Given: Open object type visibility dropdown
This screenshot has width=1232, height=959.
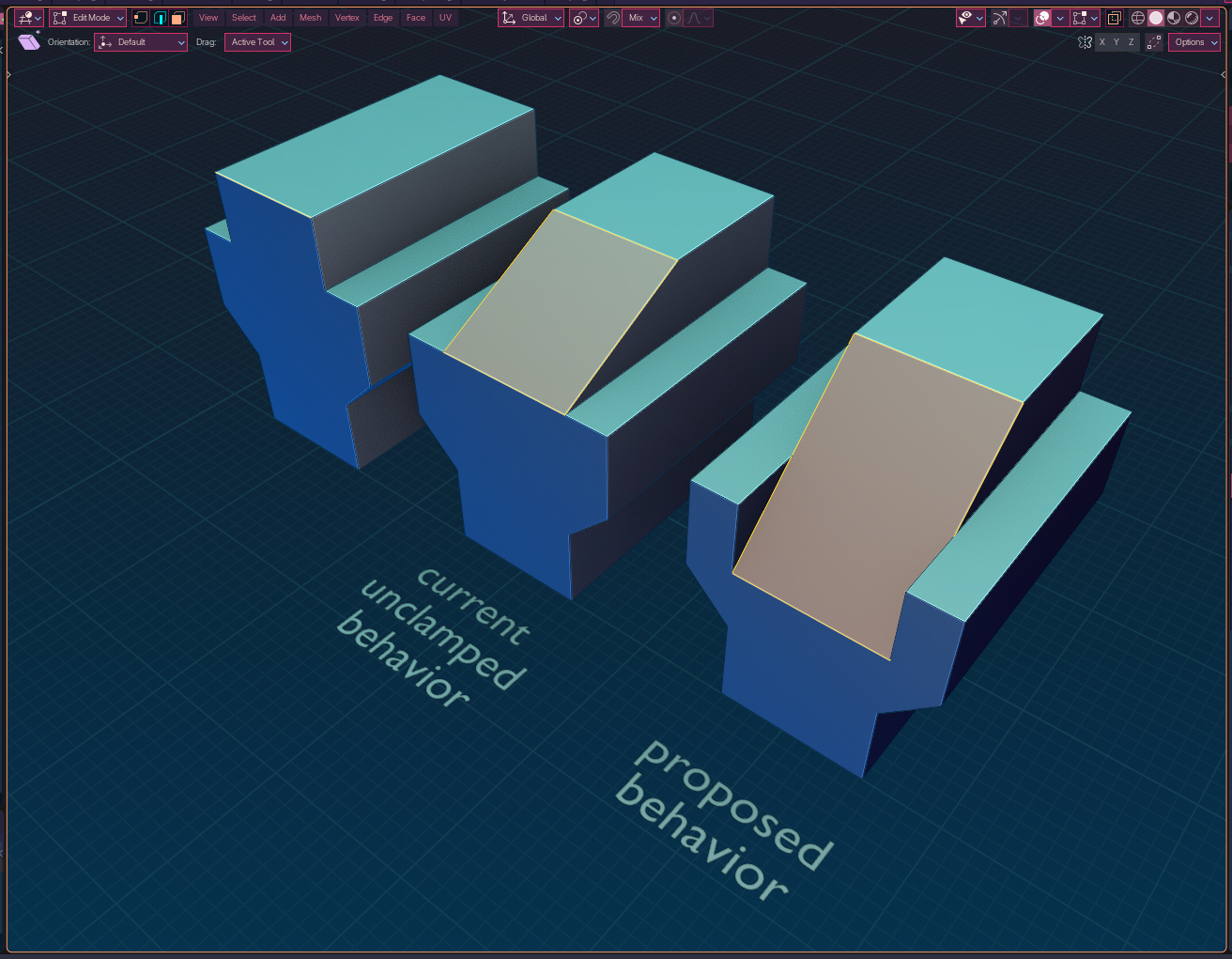Looking at the screenshot, I should 970,18.
